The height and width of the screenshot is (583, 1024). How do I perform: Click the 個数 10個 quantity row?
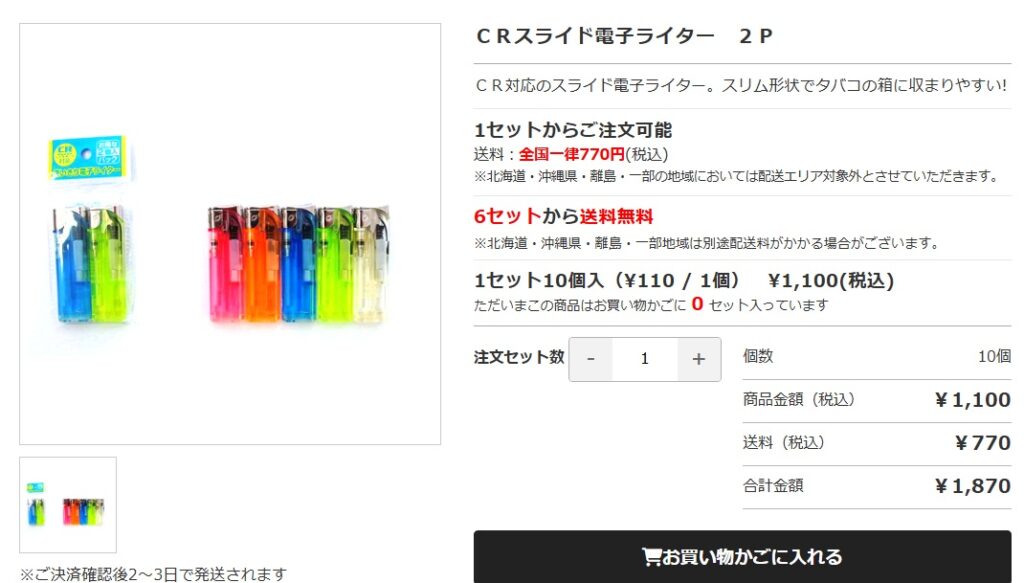[877, 356]
